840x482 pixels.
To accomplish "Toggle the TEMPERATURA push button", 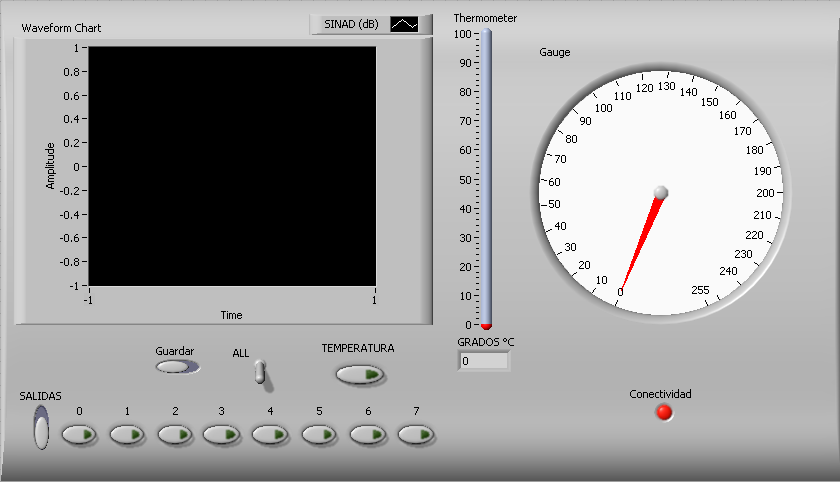I will 360,374.
